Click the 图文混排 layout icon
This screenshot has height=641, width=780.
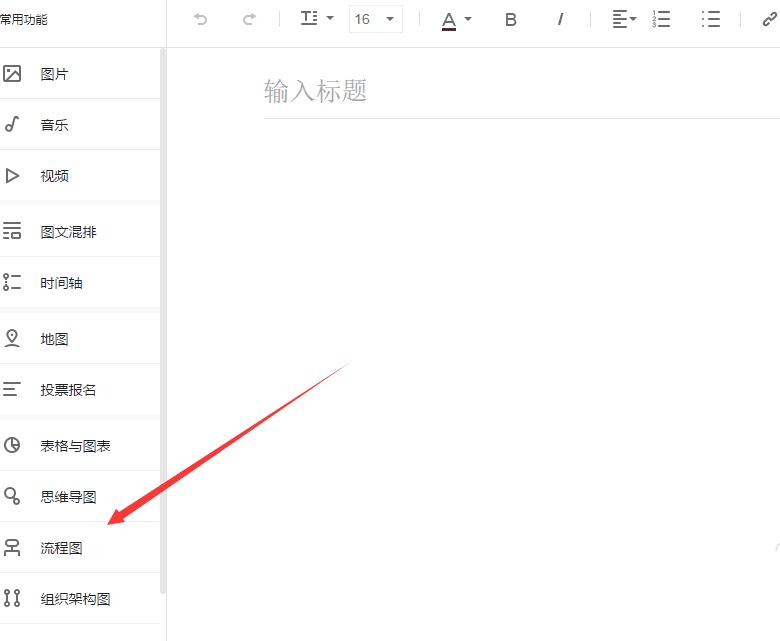[12, 231]
